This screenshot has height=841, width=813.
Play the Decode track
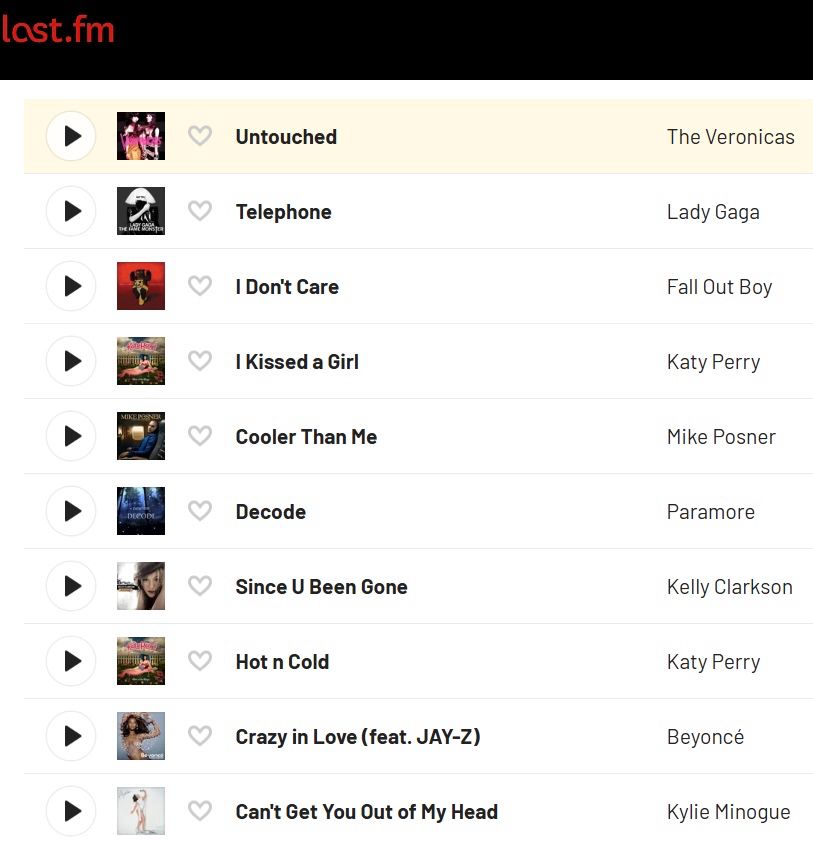tap(71, 511)
